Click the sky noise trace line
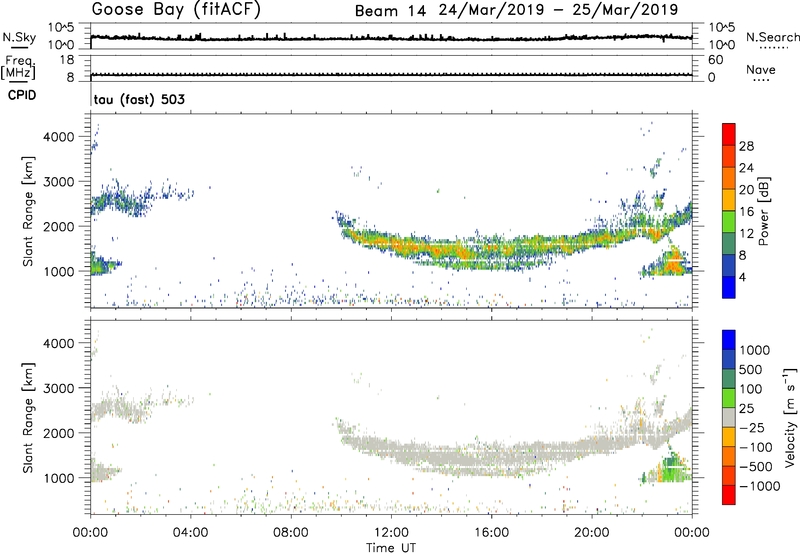This screenshot has height=554, width=800. coord(391,38)
